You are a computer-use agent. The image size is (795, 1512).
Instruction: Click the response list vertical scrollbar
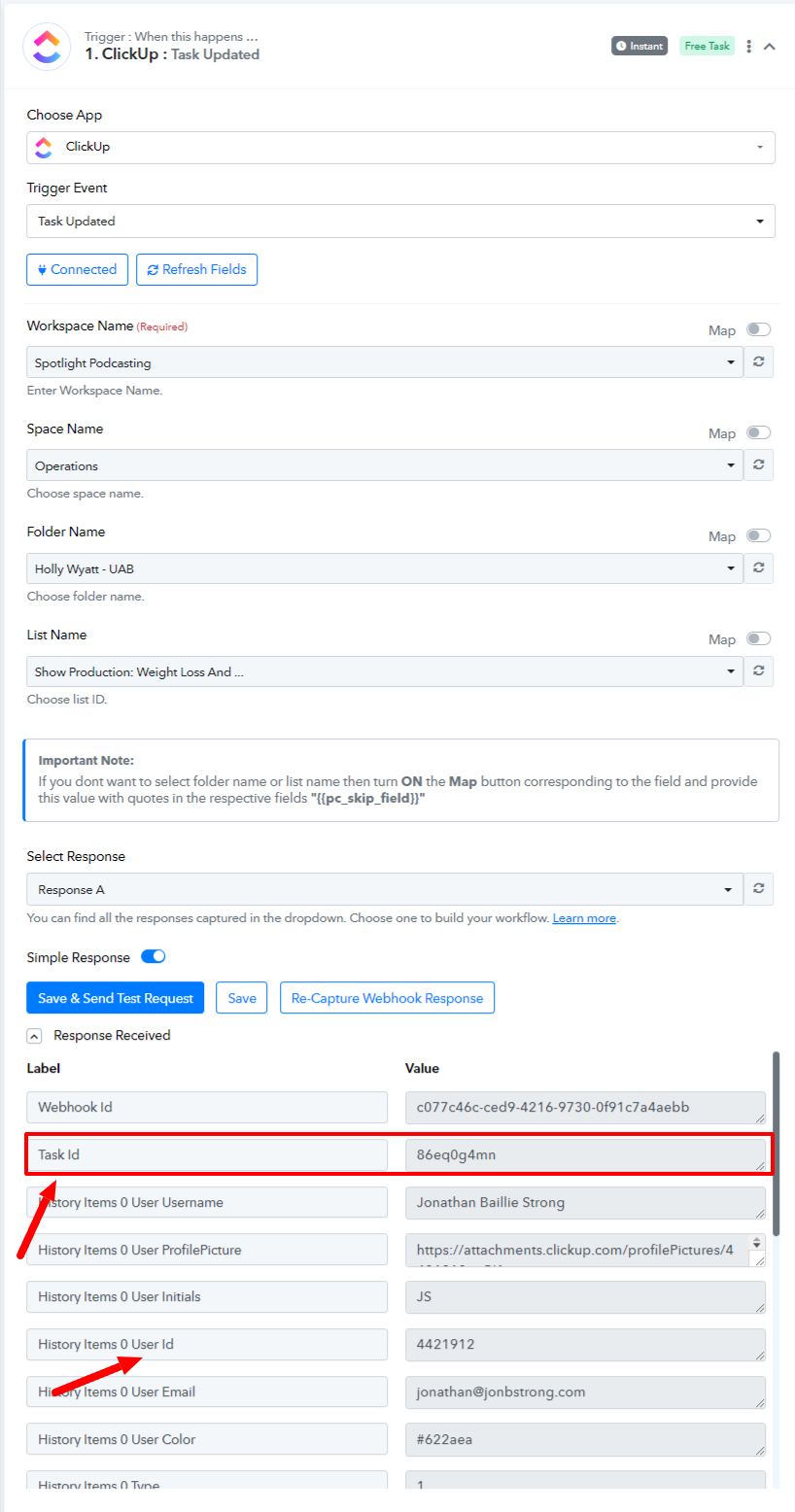tap(776, 1144)
